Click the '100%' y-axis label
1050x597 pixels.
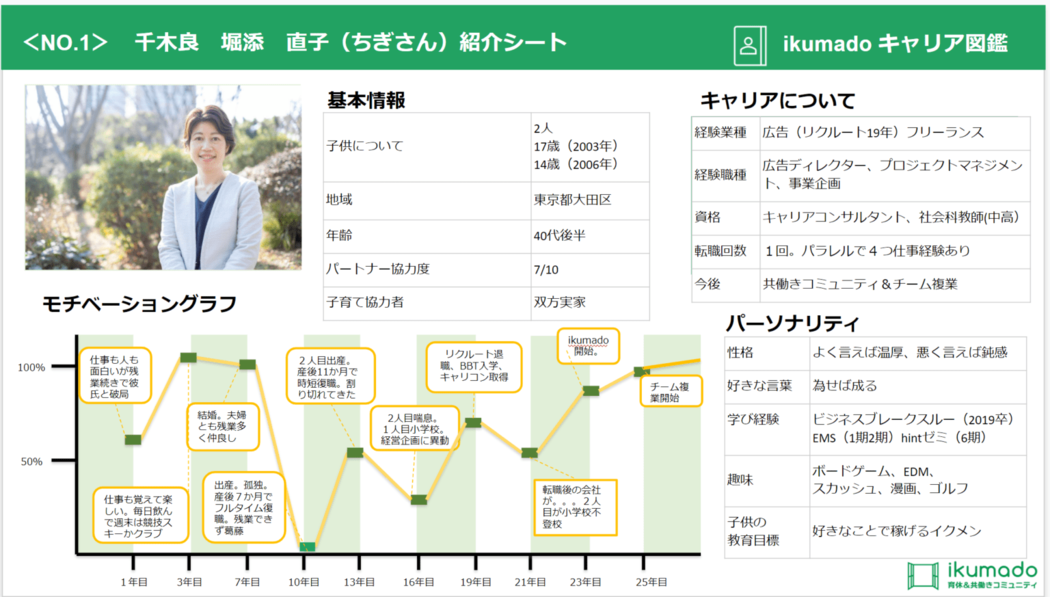pyautogui.click(x=31, y=367)
